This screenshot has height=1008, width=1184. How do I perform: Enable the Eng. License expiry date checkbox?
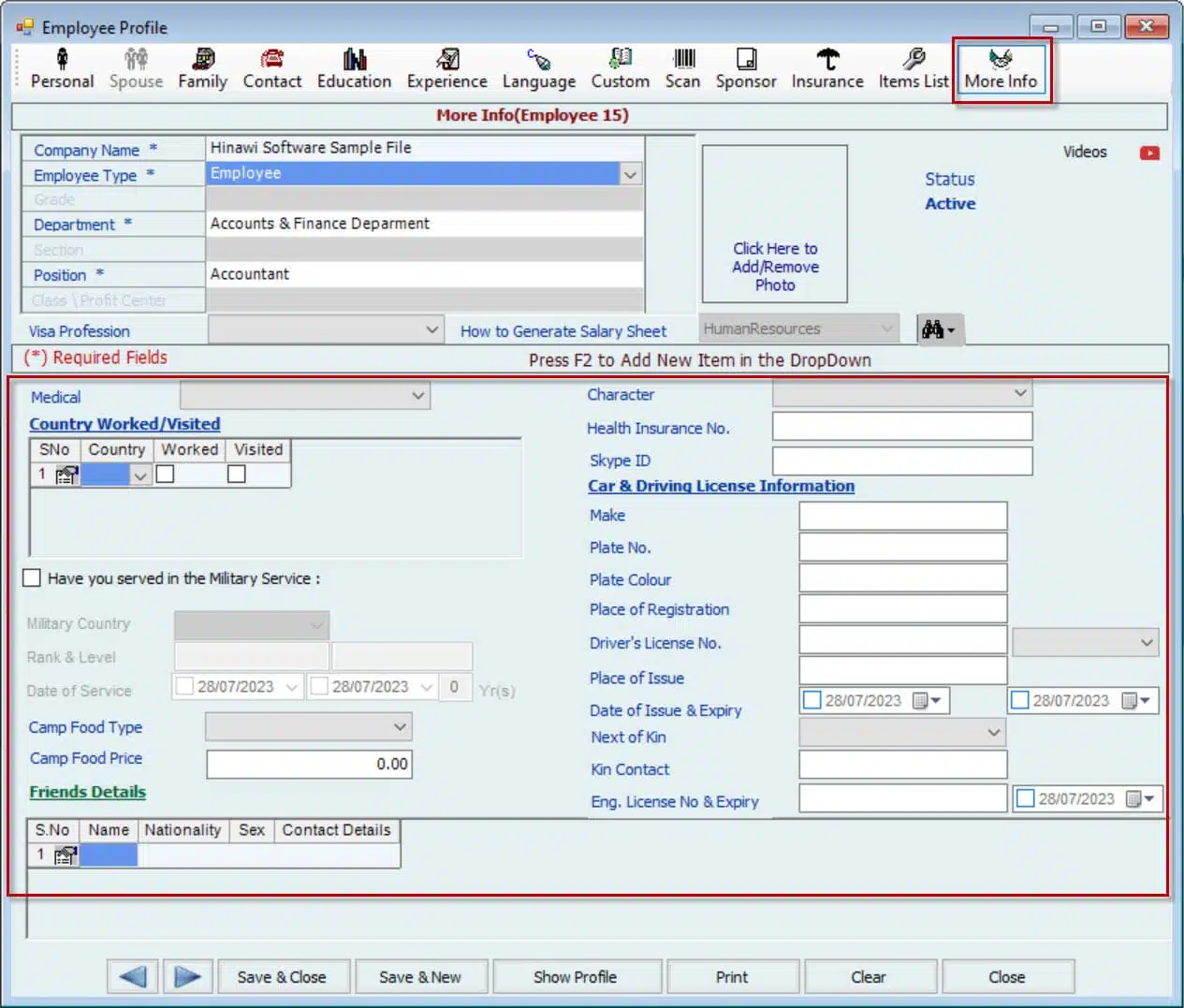click(x=1026, y=798)
